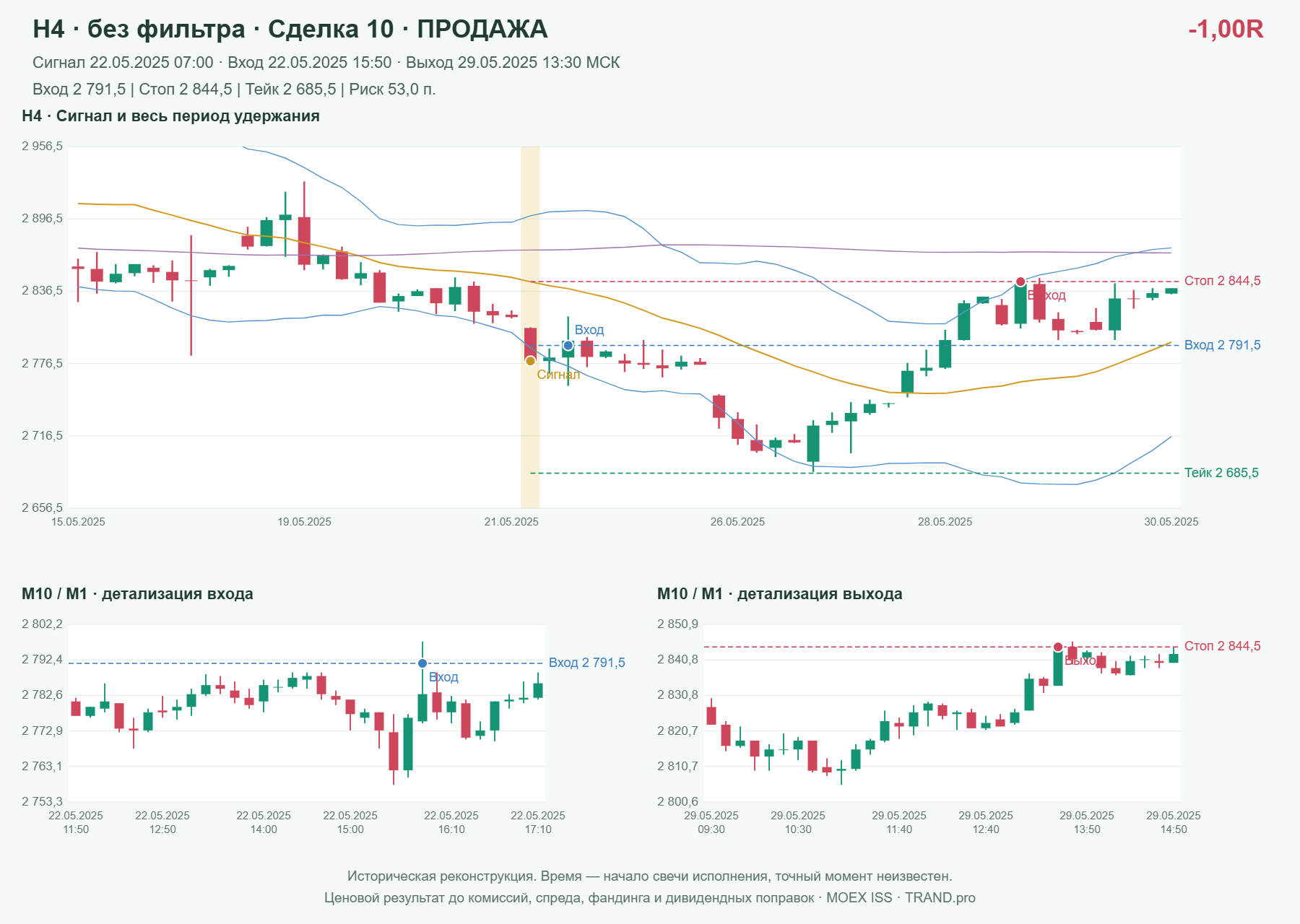Click the title 'H4 · без фильтра · Сделка 10 · ПРОДАЖА'
This screenshot has height=924, width=1300.
290,29
